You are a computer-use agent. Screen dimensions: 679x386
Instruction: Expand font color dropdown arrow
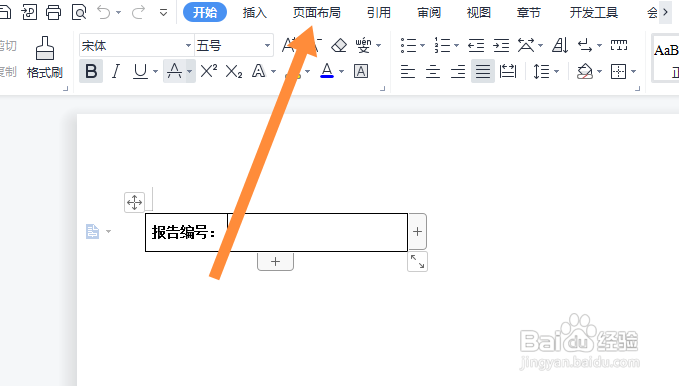342,71
